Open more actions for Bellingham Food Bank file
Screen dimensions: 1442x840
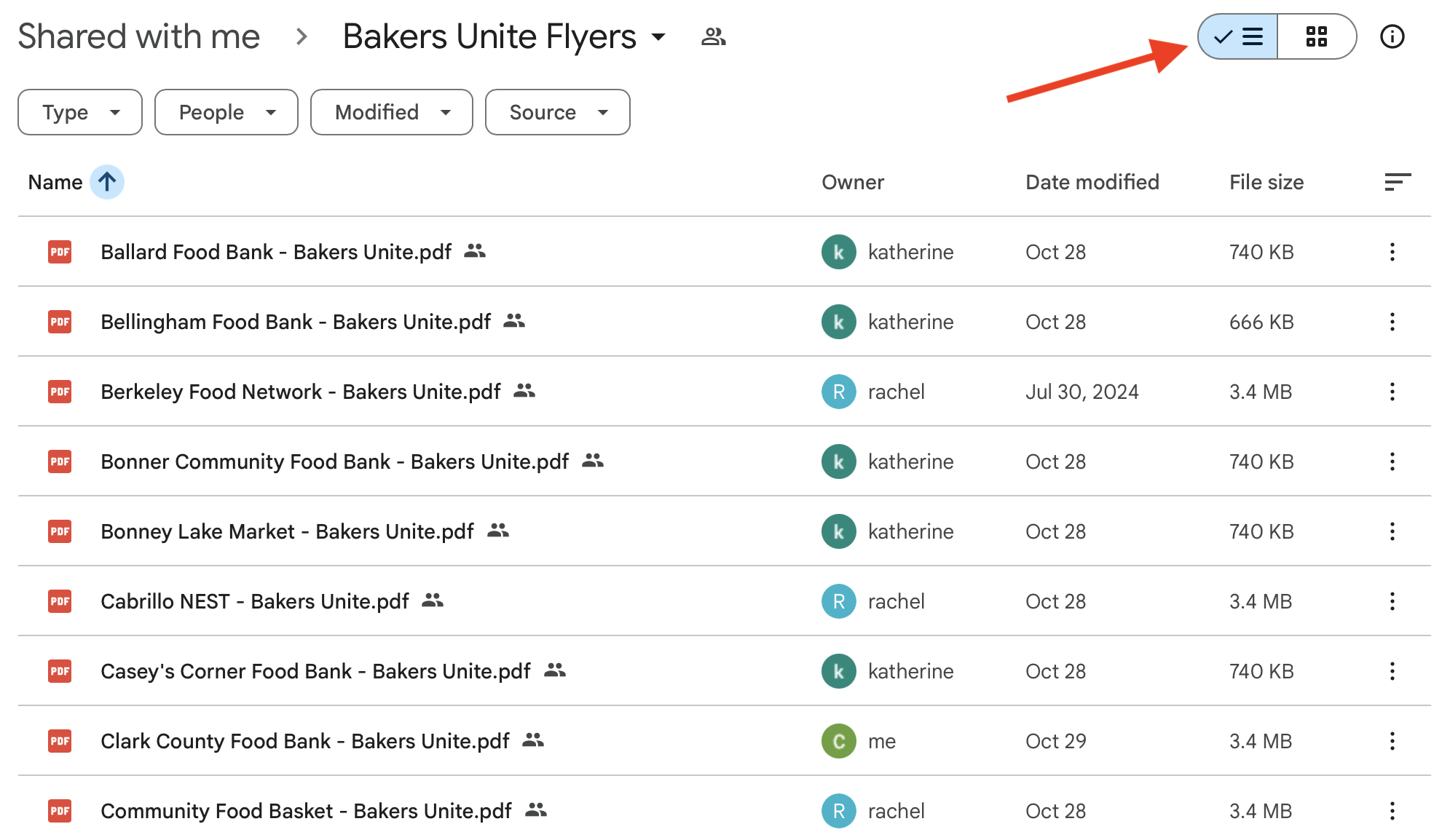(x=1392, y=322)
